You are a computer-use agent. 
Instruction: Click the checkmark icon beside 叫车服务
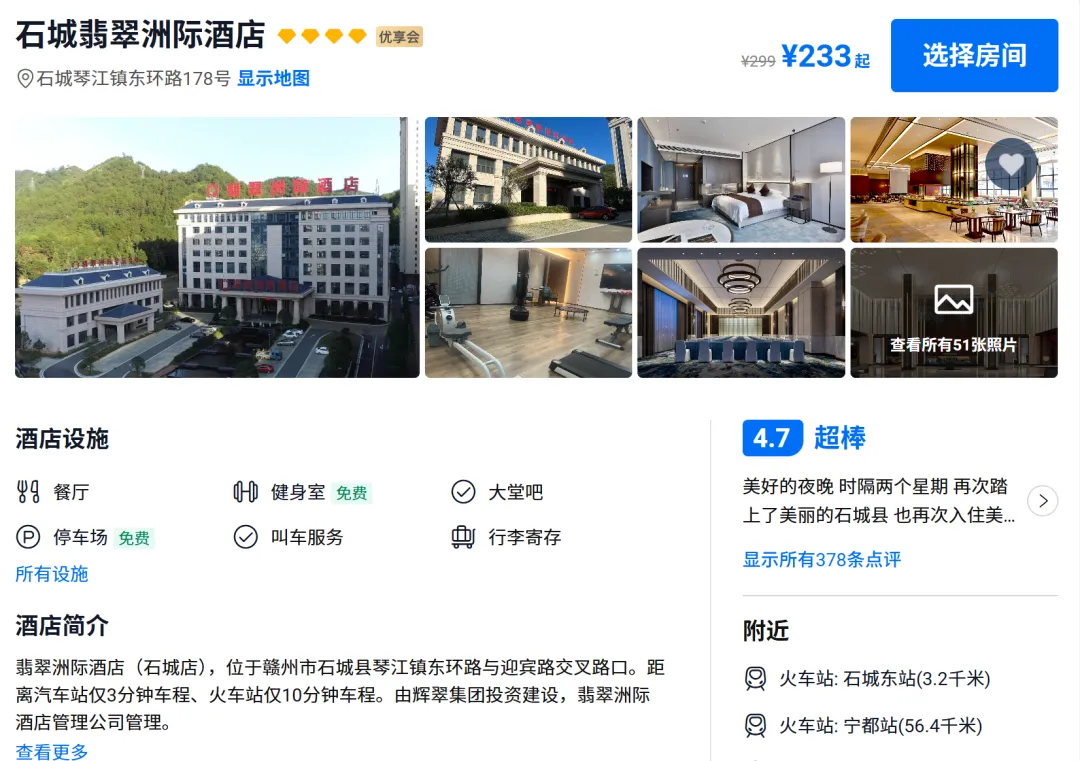pyautogui.click(x=245, y=537)
